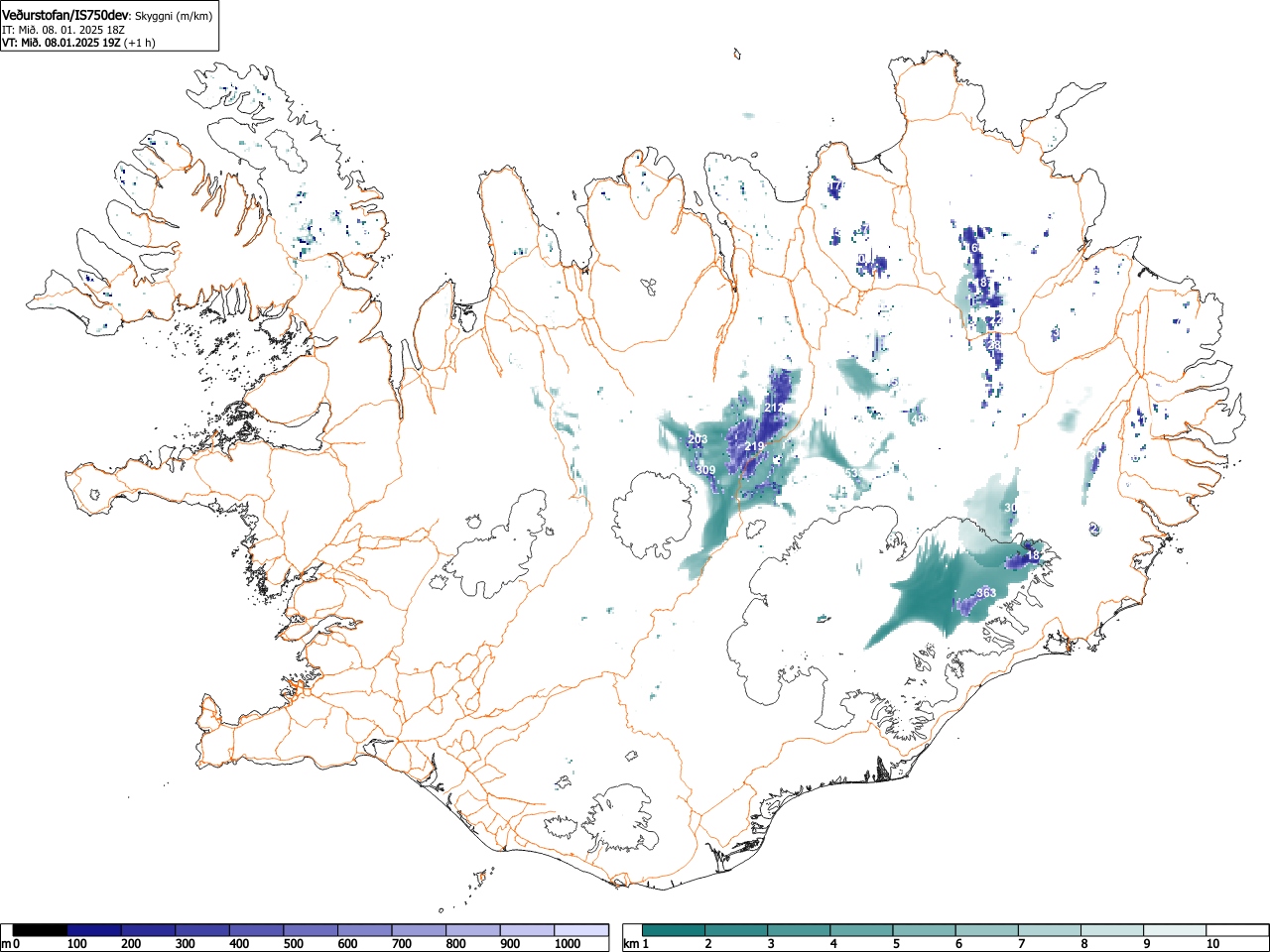
Task: Select the '700' tick label in the m legend
Action: (x=402, y=944)
